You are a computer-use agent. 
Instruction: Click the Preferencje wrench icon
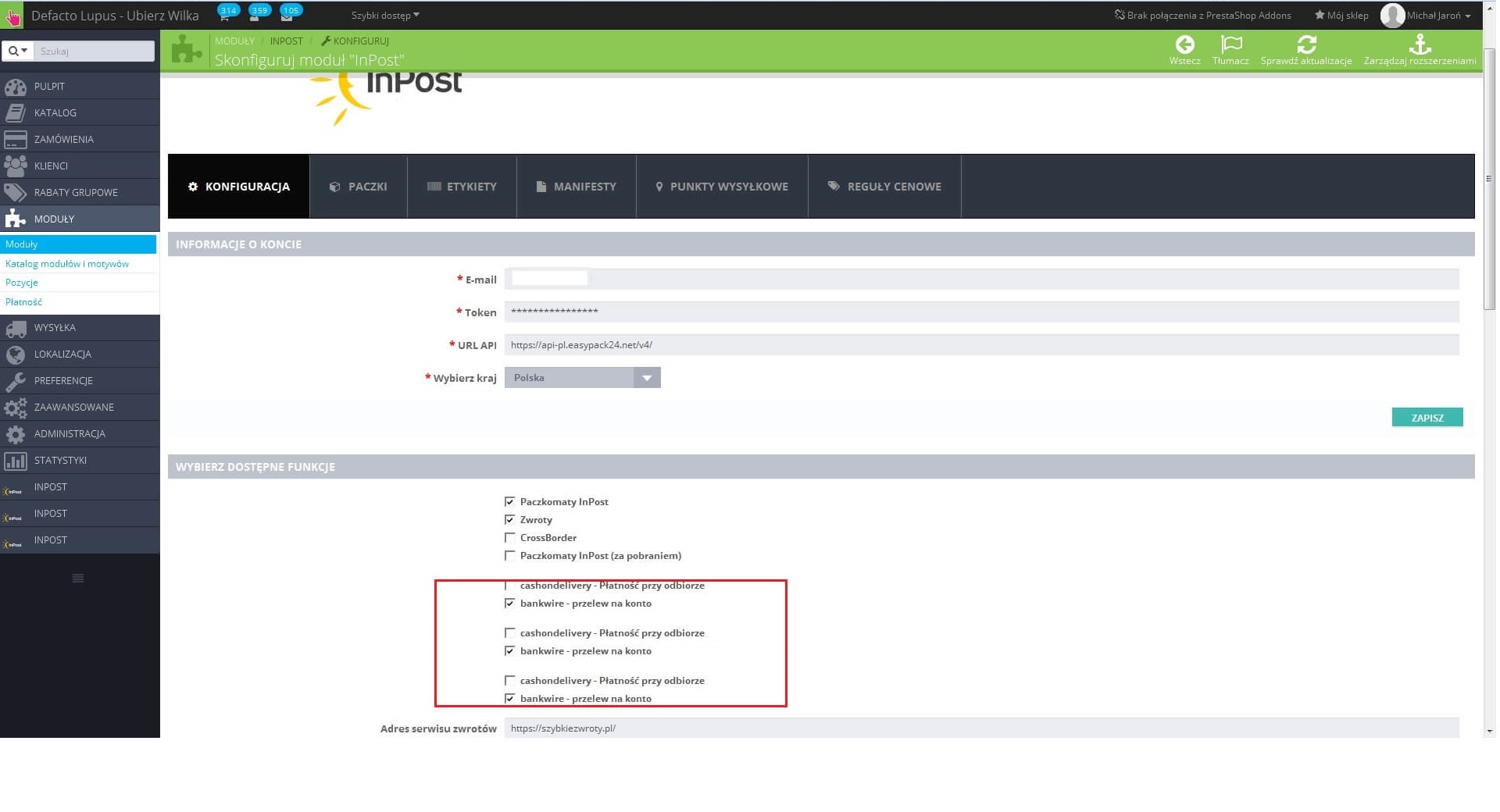point(16,381)
